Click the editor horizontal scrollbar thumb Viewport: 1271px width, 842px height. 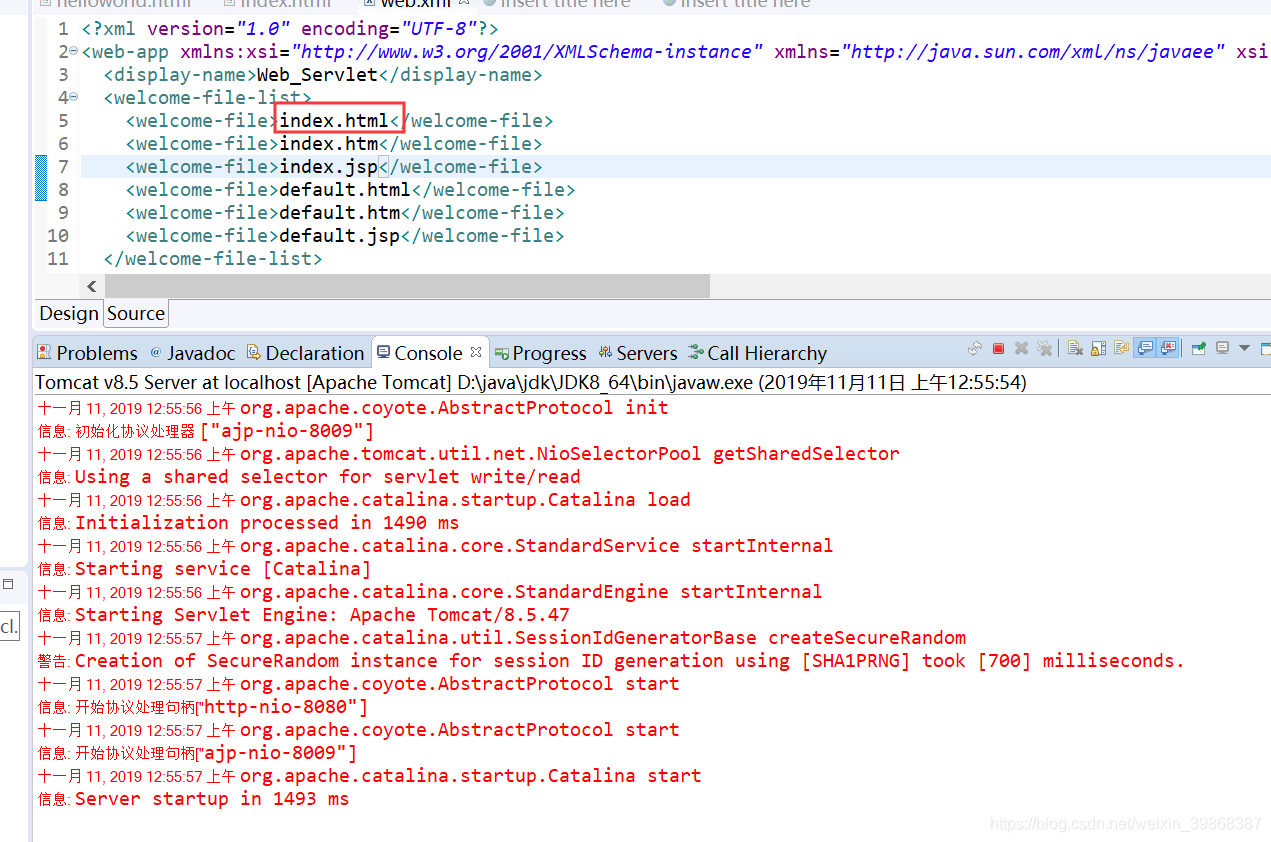407,286
